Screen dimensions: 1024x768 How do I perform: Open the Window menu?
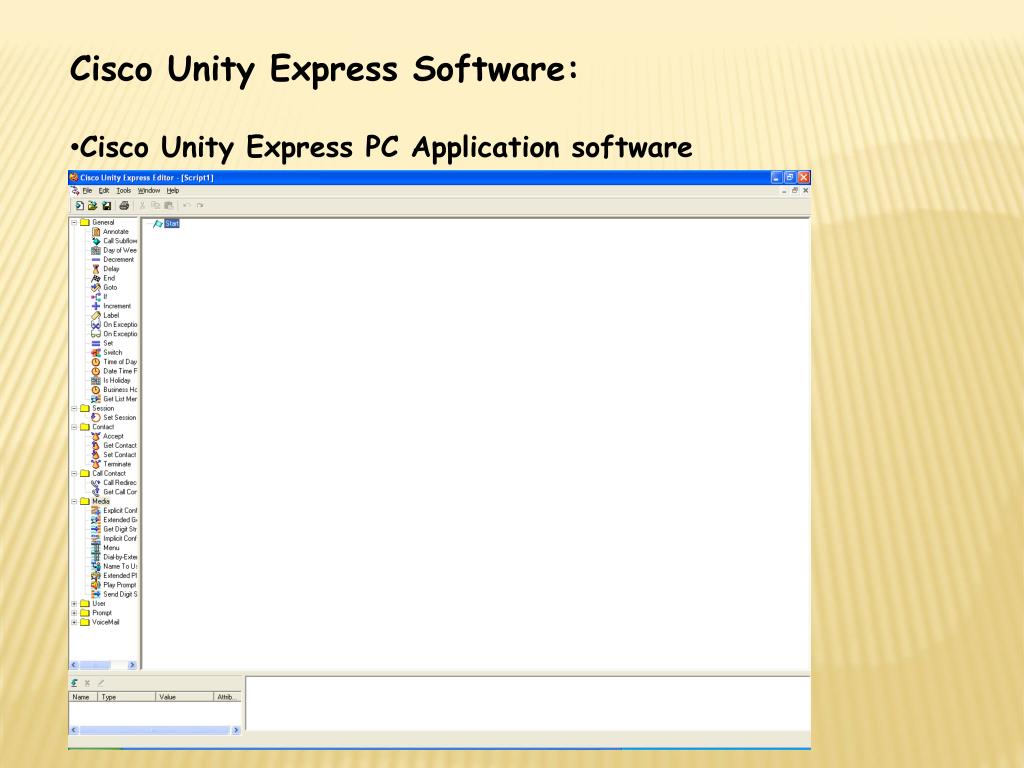[x=149, y=191]
